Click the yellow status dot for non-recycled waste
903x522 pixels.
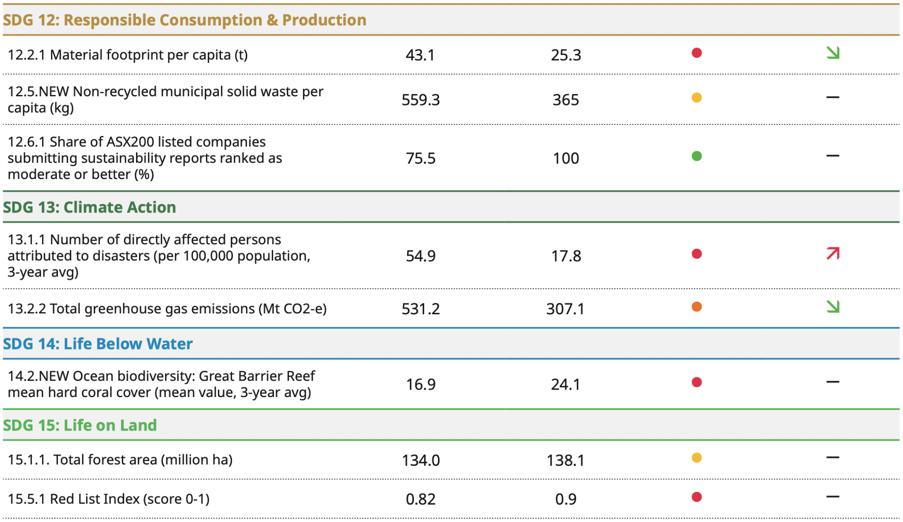tap(697, 98)
